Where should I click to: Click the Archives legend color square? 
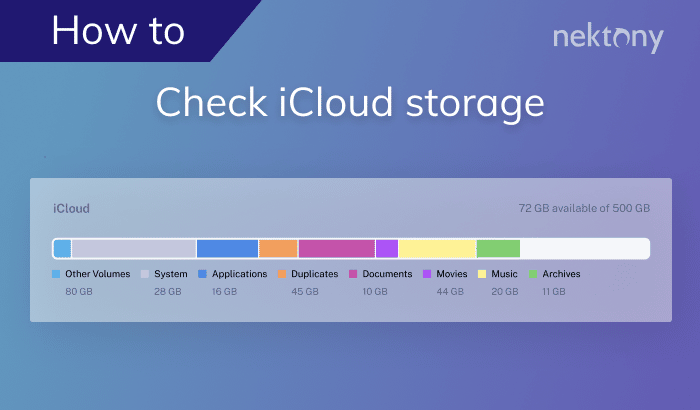coord(534,274)
